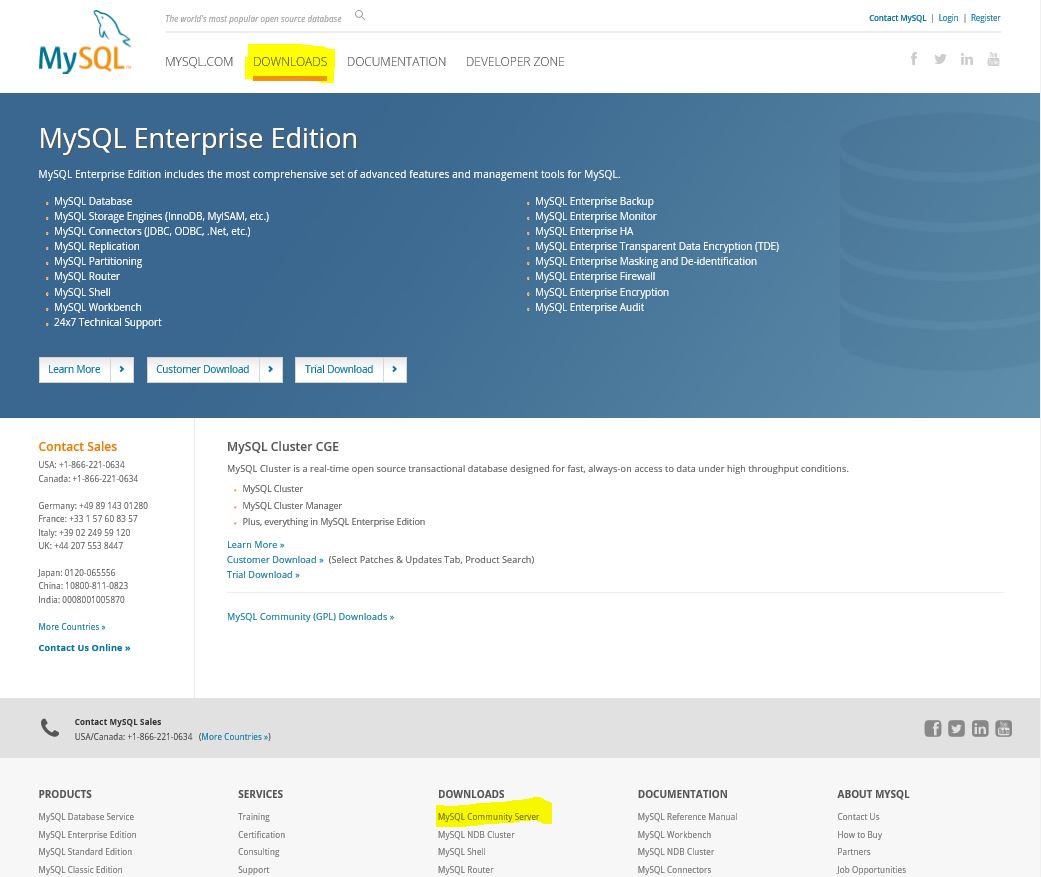Click the Register link

click(x=985, y=18)
